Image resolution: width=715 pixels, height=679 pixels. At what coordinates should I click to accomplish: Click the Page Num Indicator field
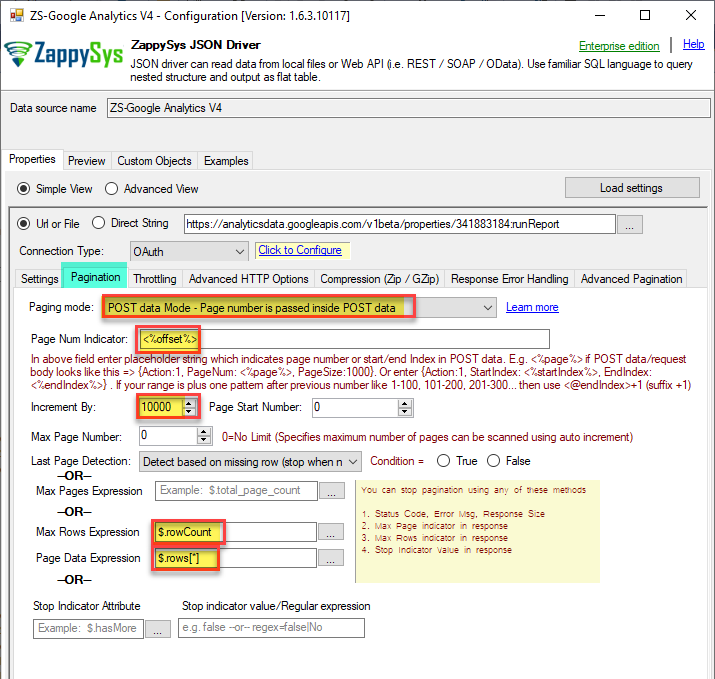[344, 339]
